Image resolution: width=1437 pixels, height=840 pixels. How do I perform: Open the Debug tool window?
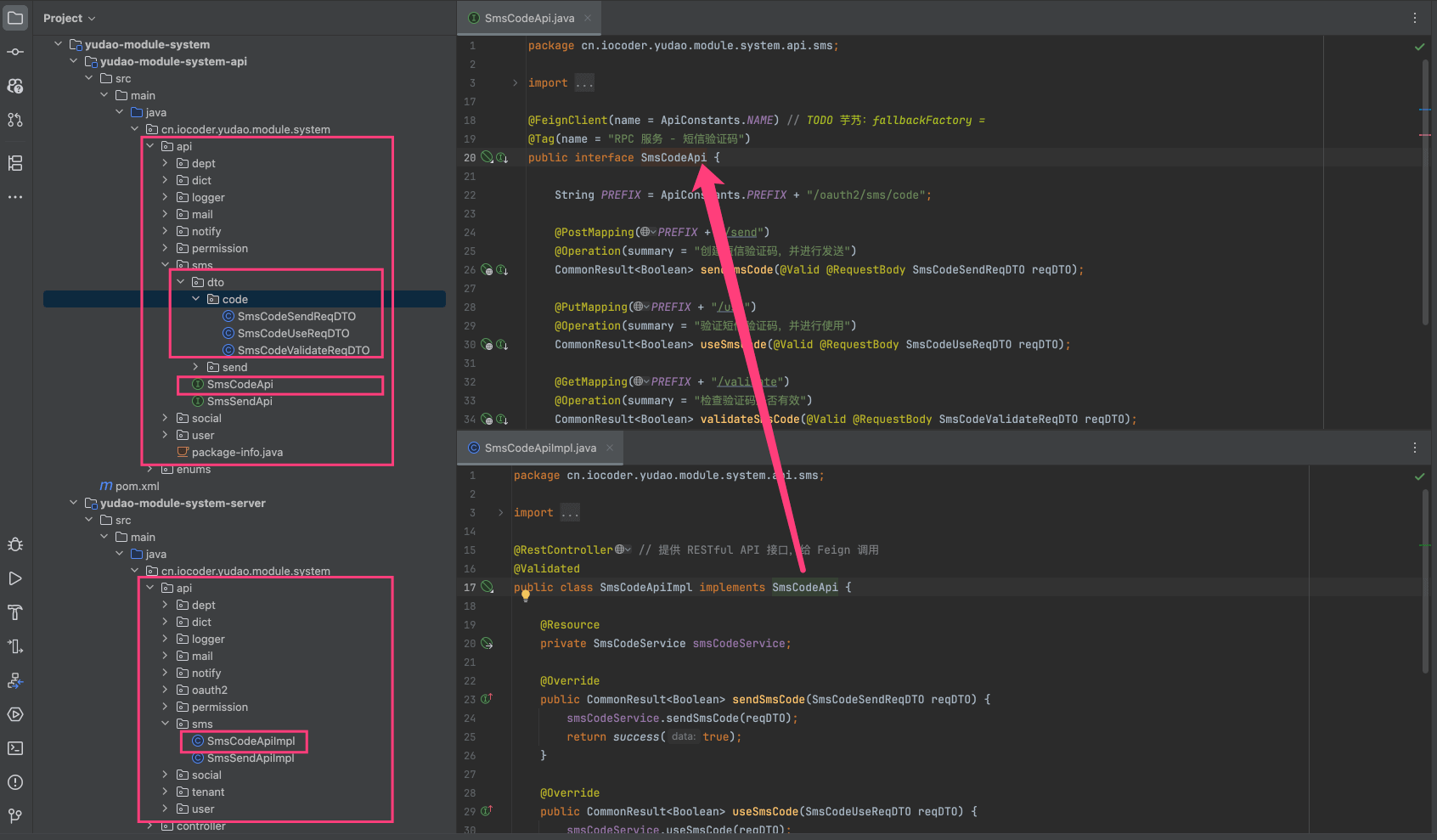pos(15,544)
